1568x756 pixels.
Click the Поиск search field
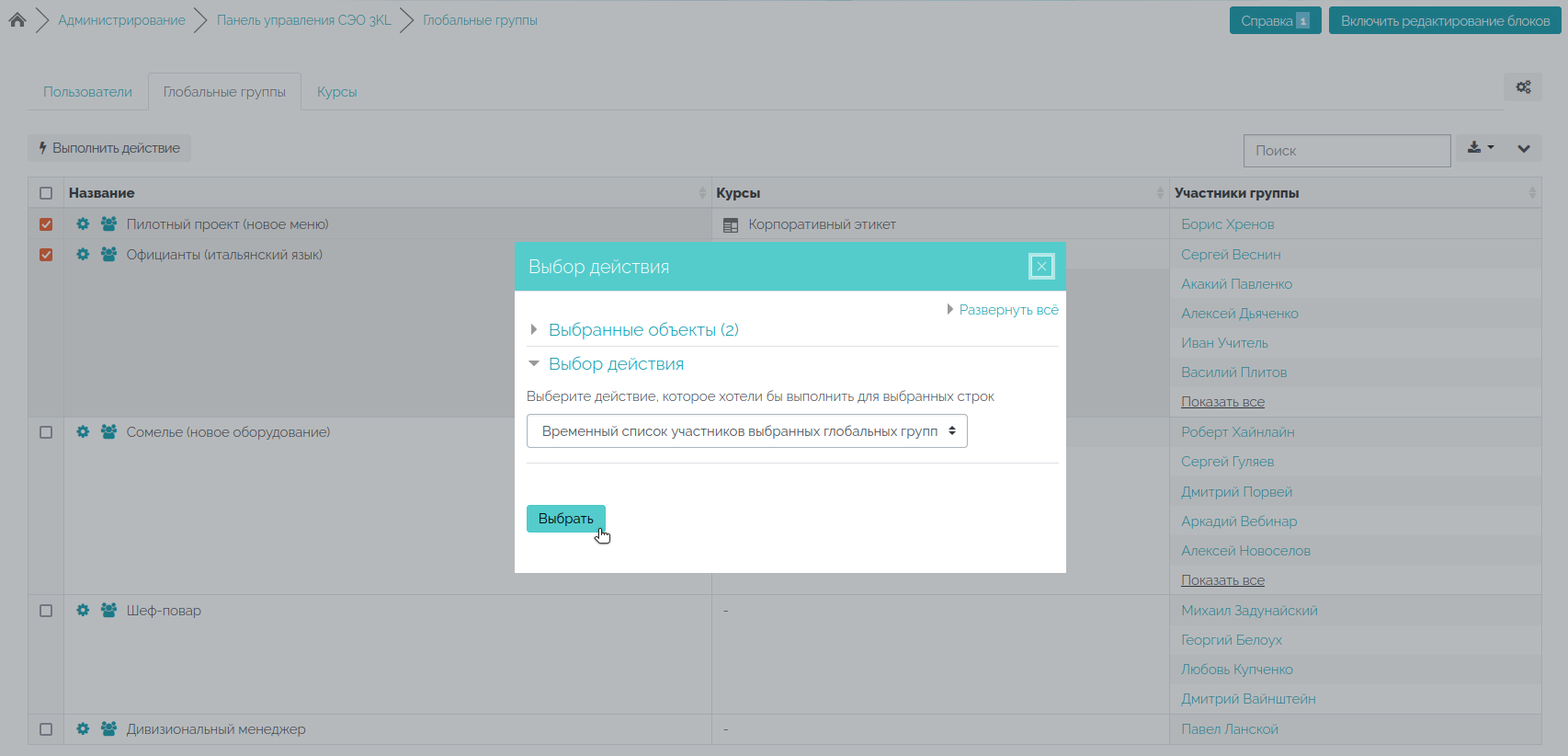pyautogui.click(x=1346, y=151)
